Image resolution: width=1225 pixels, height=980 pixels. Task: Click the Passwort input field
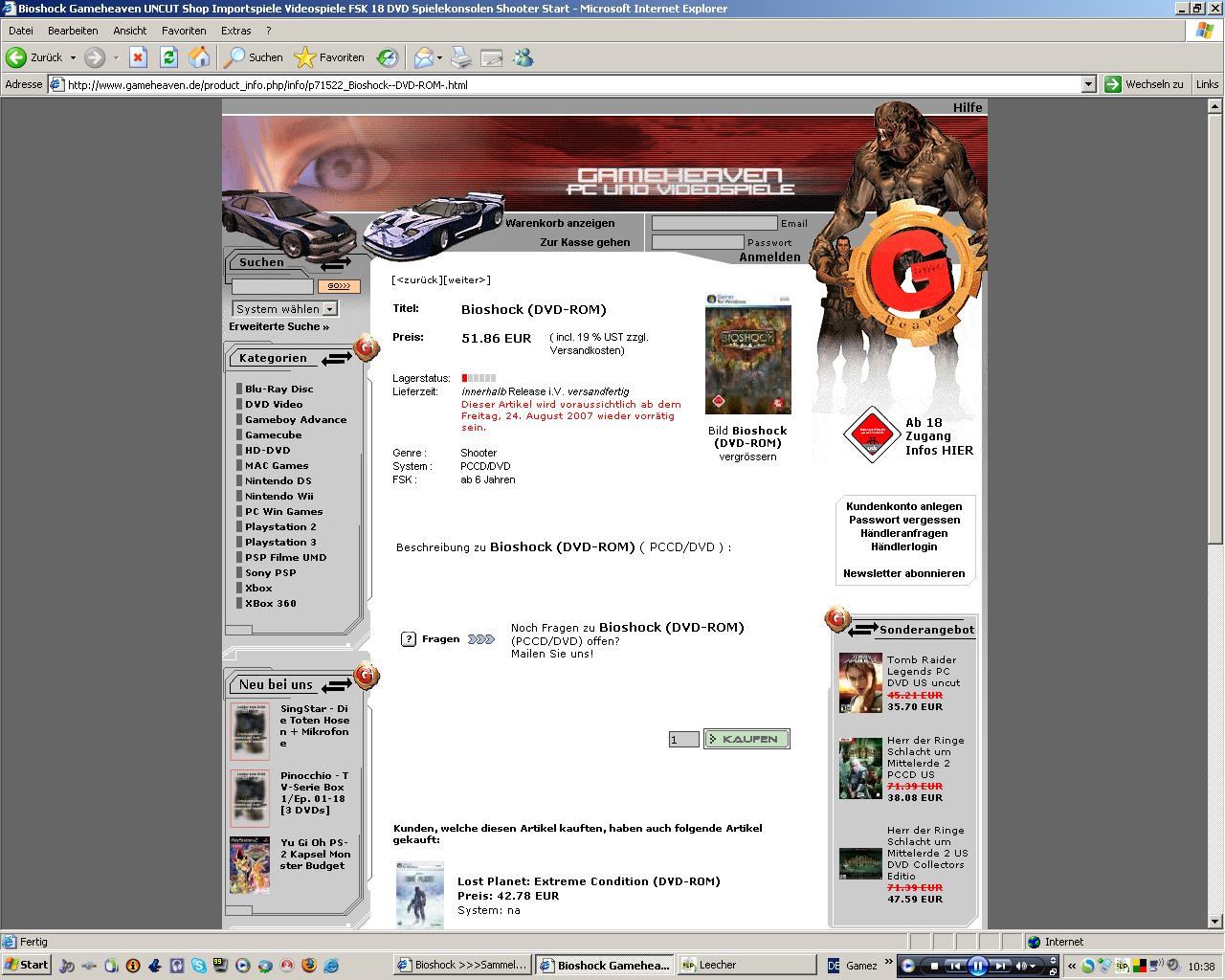(698, 242)
